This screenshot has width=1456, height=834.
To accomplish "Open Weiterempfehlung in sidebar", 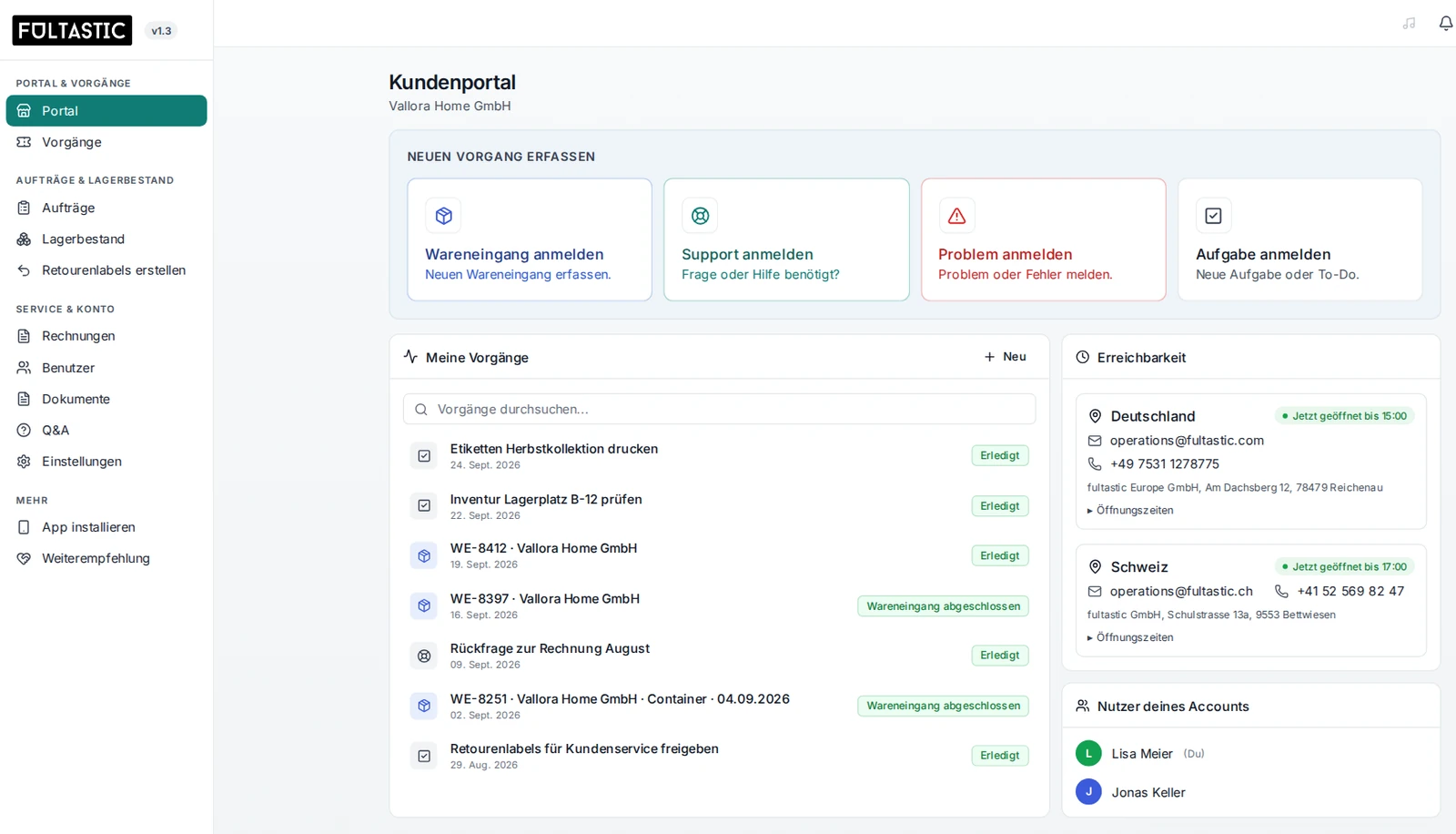I will (x=106, y=558).
